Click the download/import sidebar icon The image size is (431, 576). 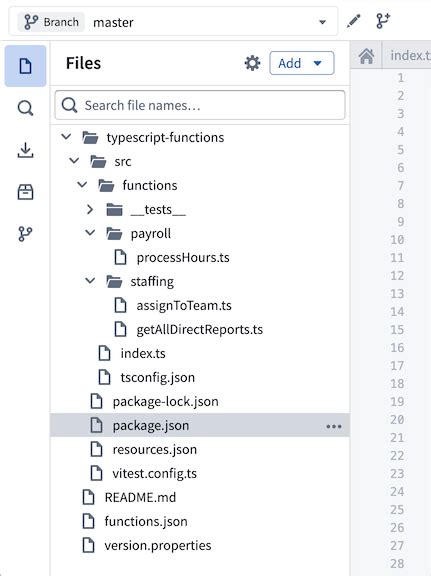point(25,150)
